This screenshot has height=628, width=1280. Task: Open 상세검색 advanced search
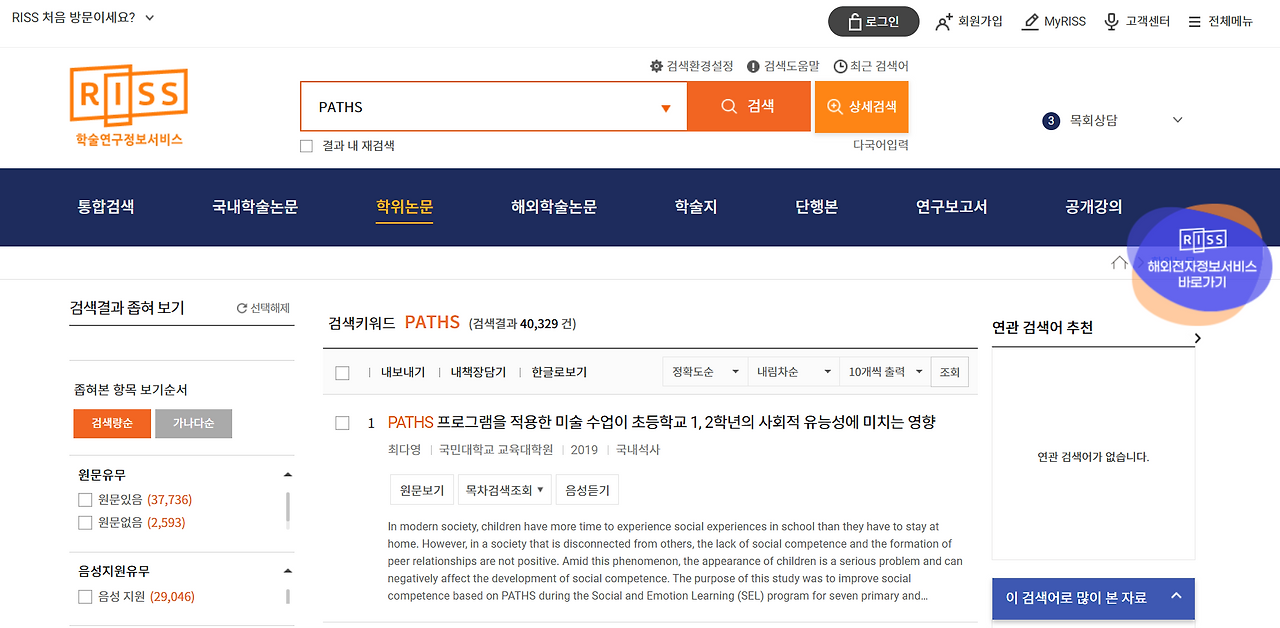pyautogui.click(x=862, y=107)
